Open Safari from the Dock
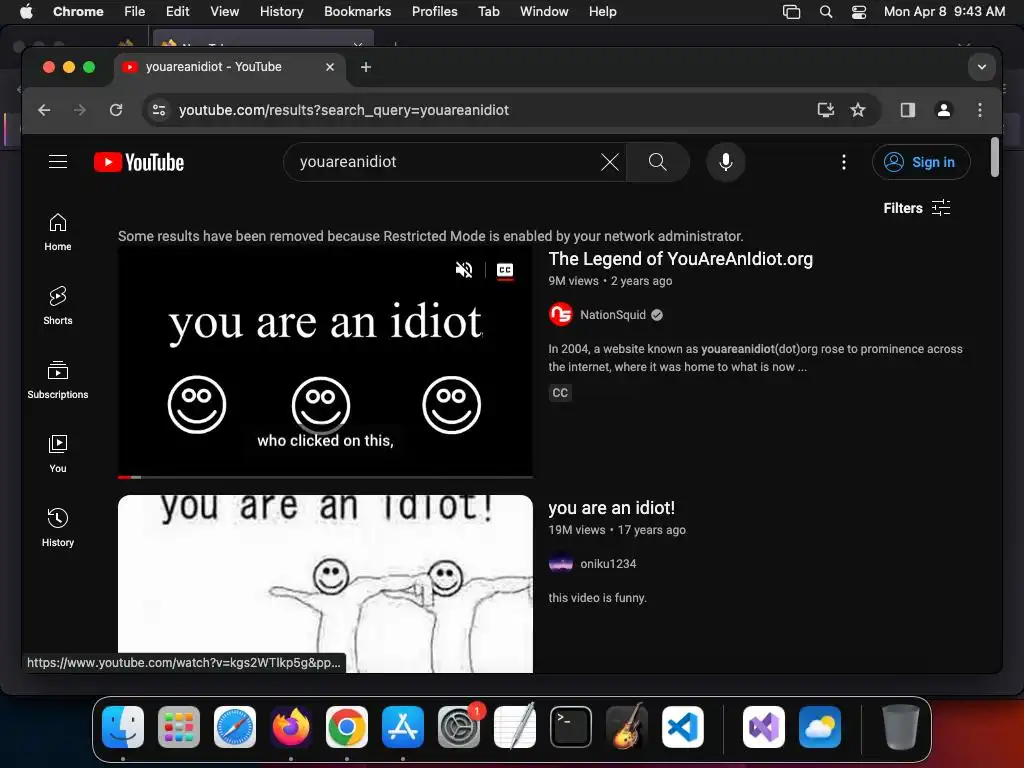The image size is (1024, 768). (234, 726)
